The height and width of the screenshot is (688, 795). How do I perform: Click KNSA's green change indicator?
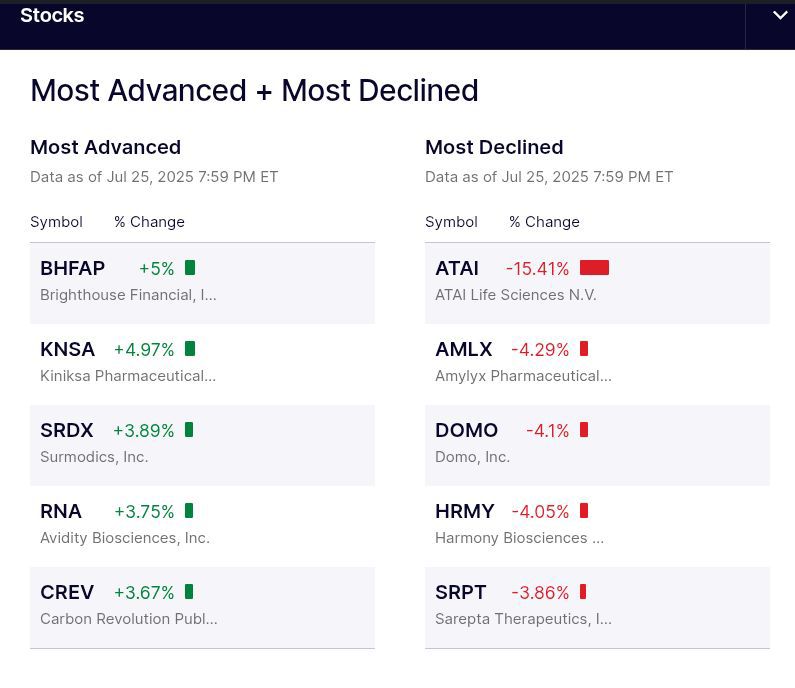[190, 349]
